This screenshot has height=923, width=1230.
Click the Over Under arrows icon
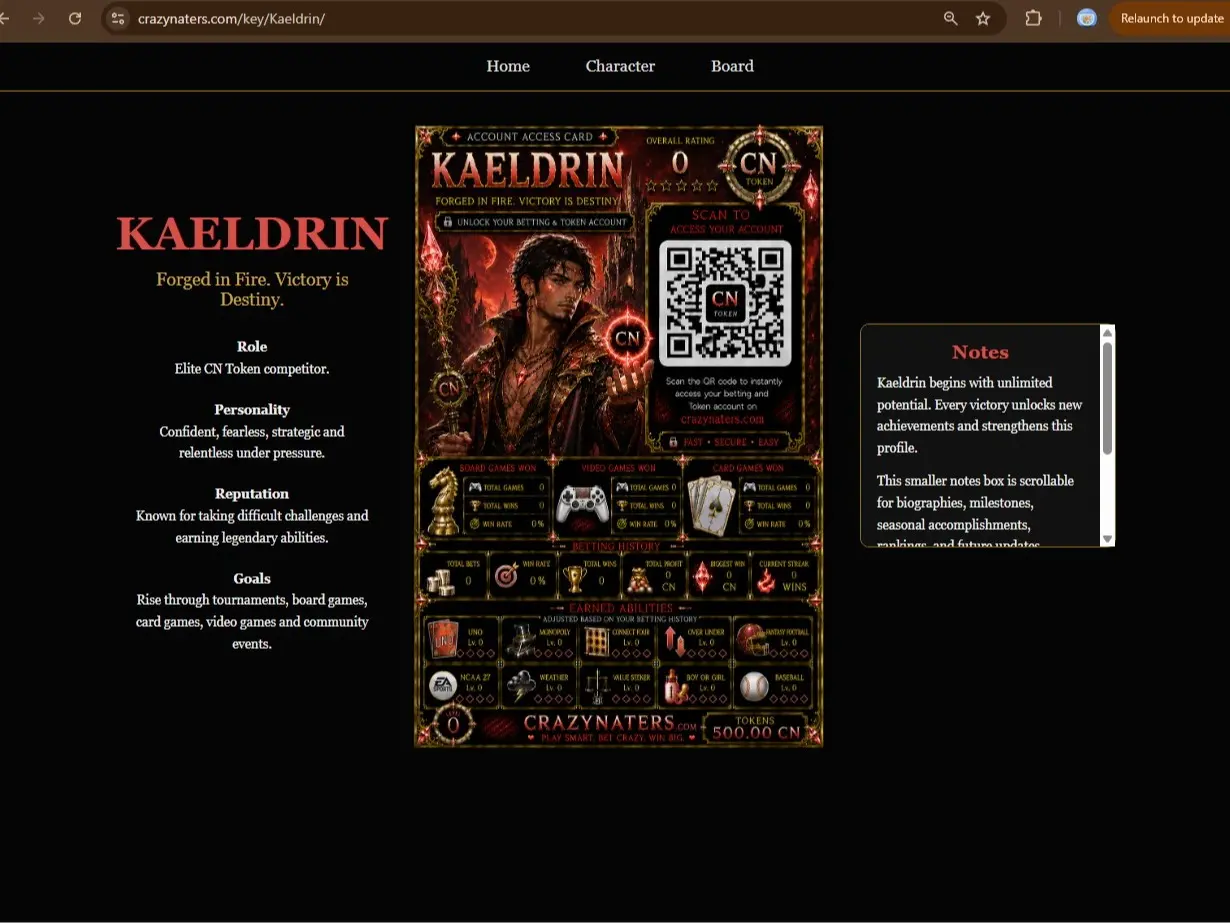pyautogui.click(x=675, y=640)
